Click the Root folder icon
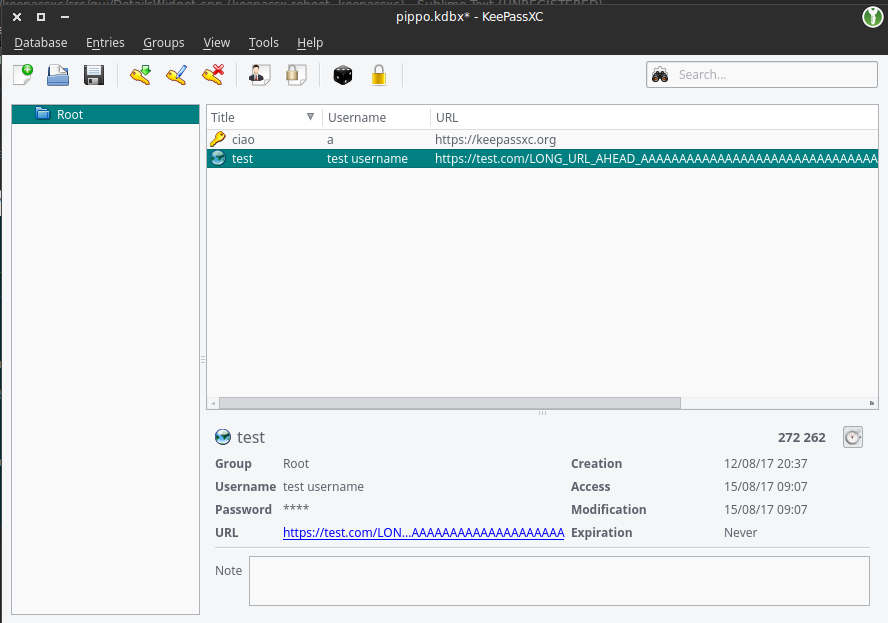888x623 pixels. point(43,114)
